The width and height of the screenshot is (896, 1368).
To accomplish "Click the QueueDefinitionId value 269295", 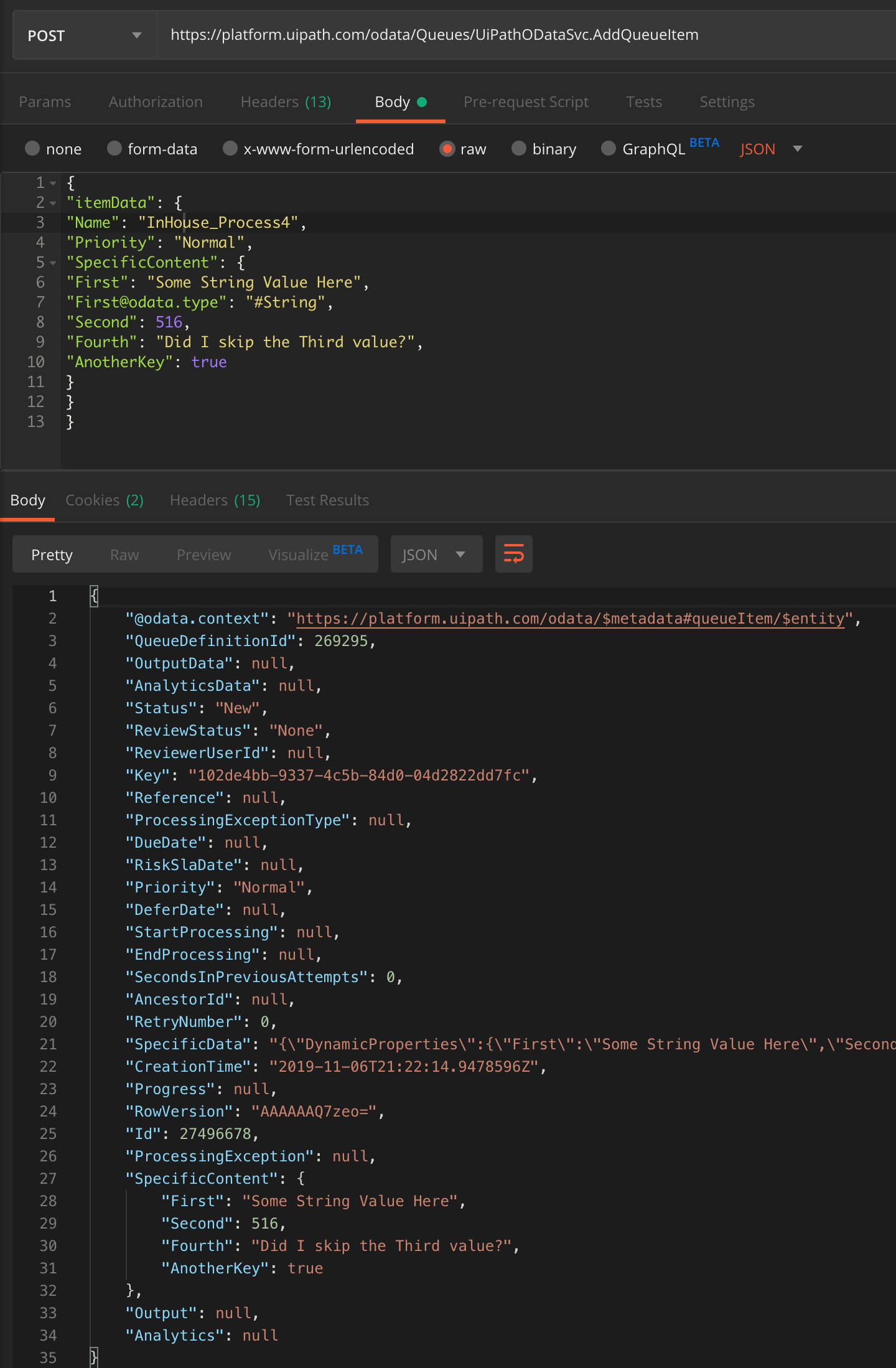I will click(341, 641).
